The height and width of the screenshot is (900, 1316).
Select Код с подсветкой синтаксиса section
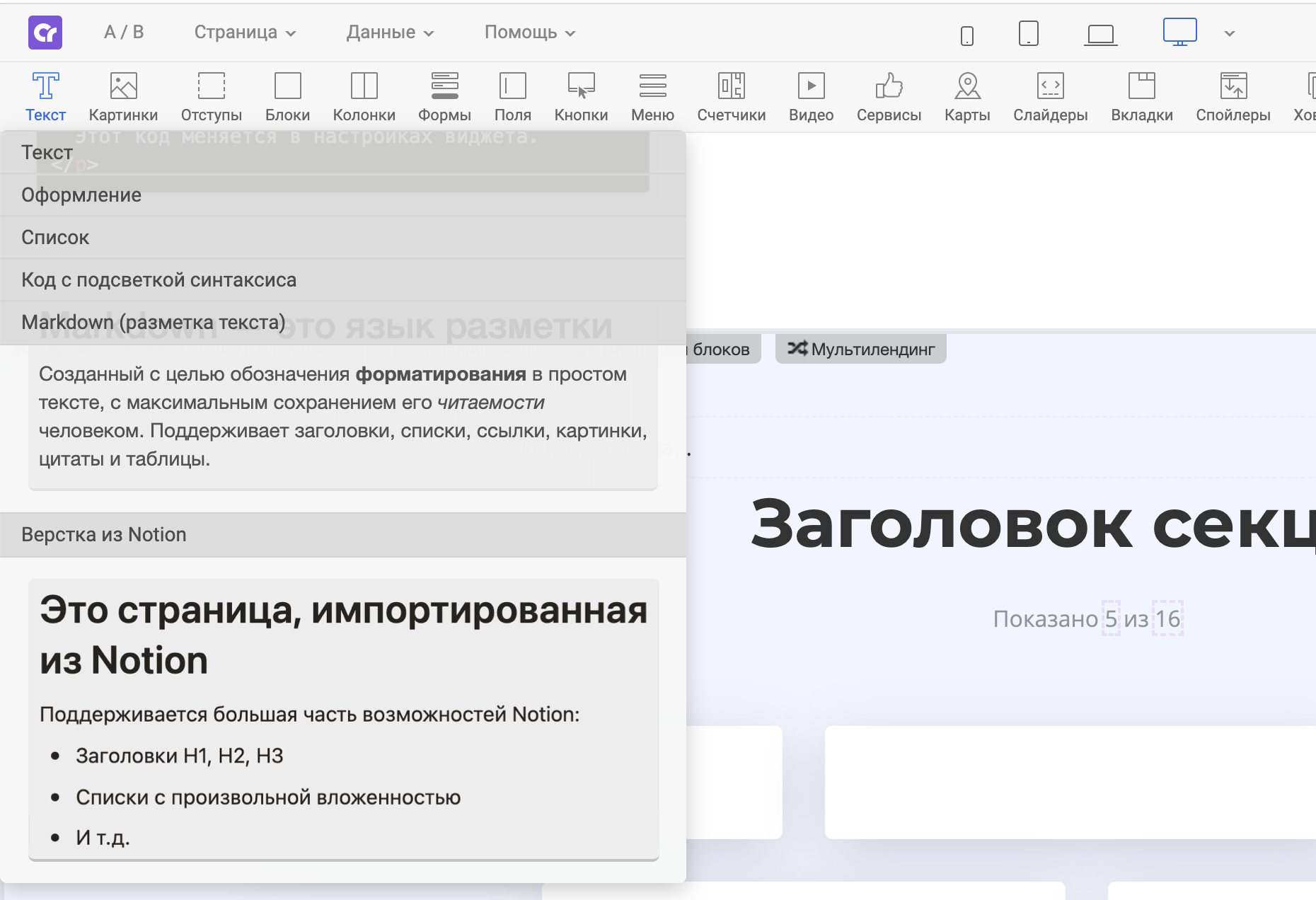[x=343, y=279]
